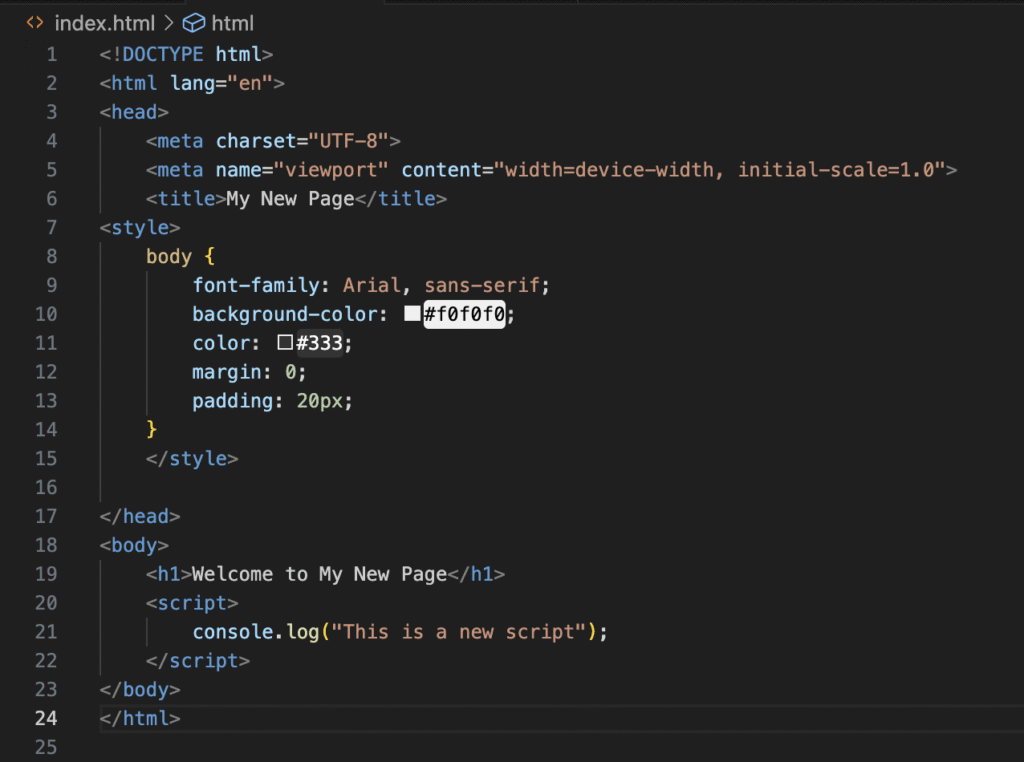
Task: Place cursor in the highlighted #f0f0f0 hex value
Action: [x=465, y=314]
